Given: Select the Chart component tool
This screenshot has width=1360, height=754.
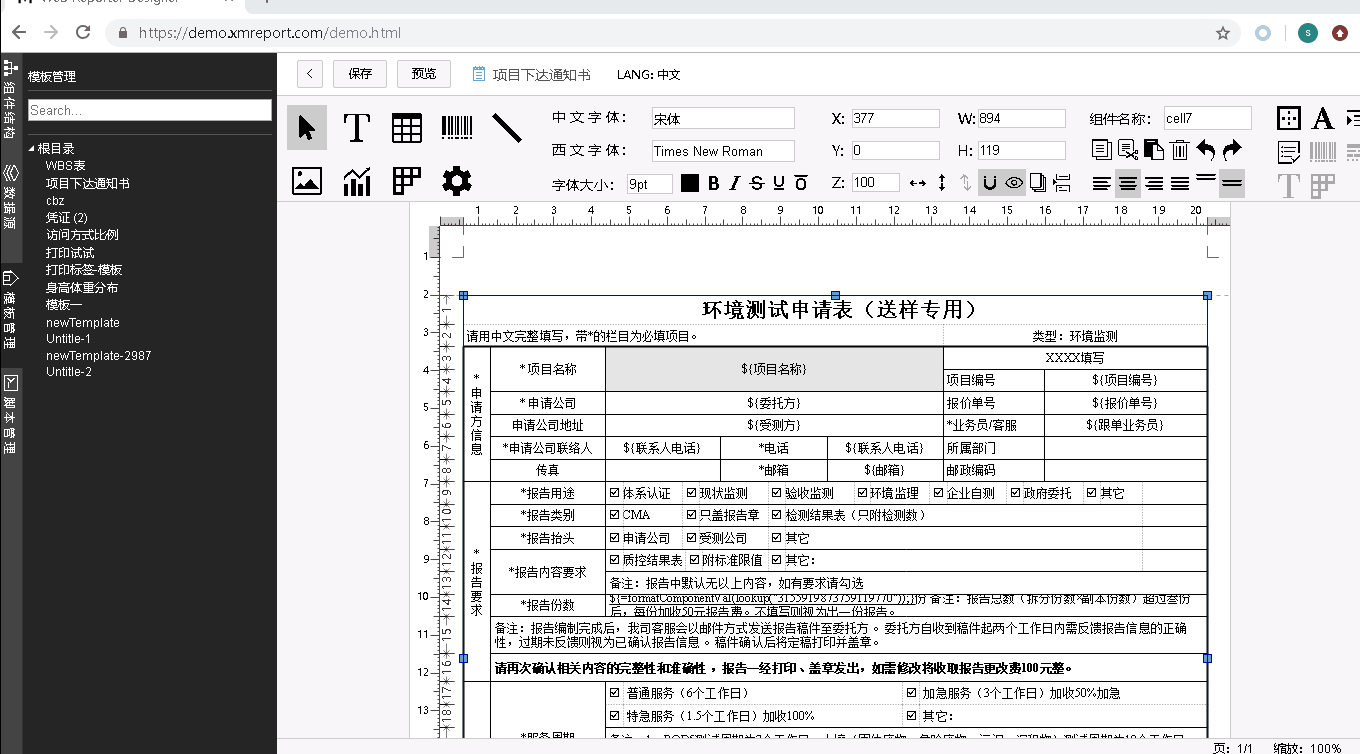Looking at the screenshot, I should pyautogui.click(x=357, y=181).
